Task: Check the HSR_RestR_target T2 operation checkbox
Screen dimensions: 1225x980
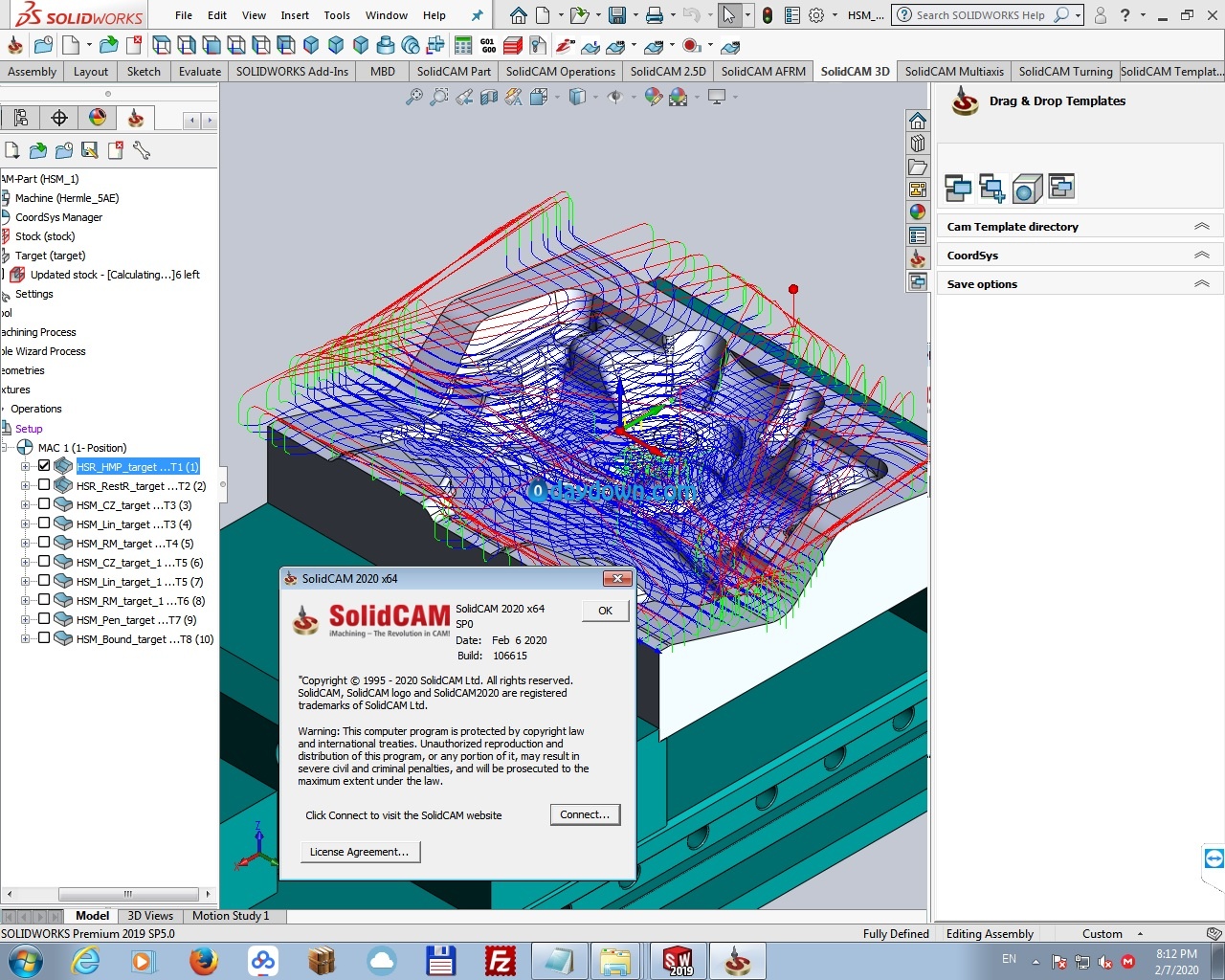Action: pyautogui.click(x=44, y=485)
